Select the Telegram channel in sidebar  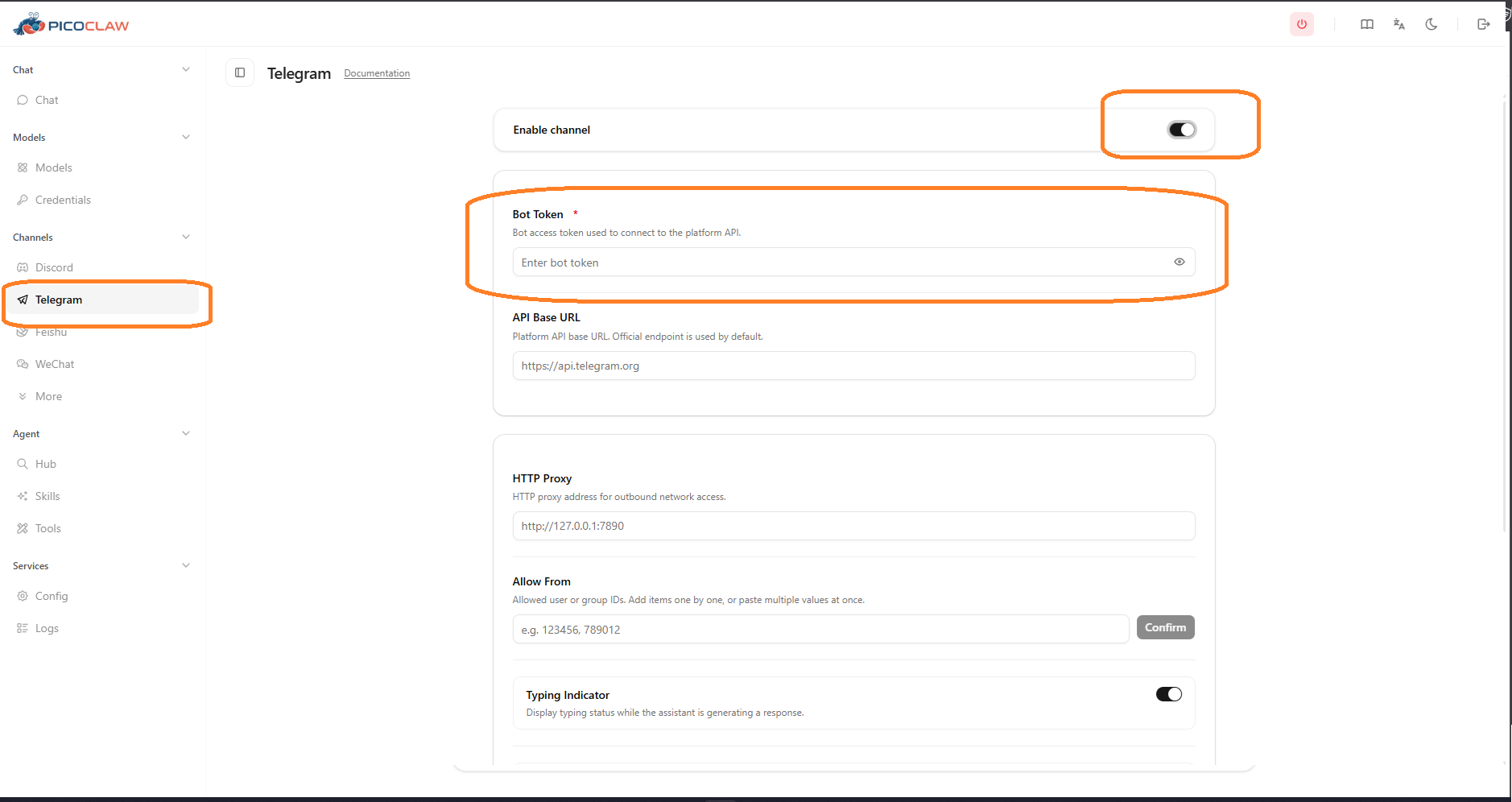tap(102, 300)
